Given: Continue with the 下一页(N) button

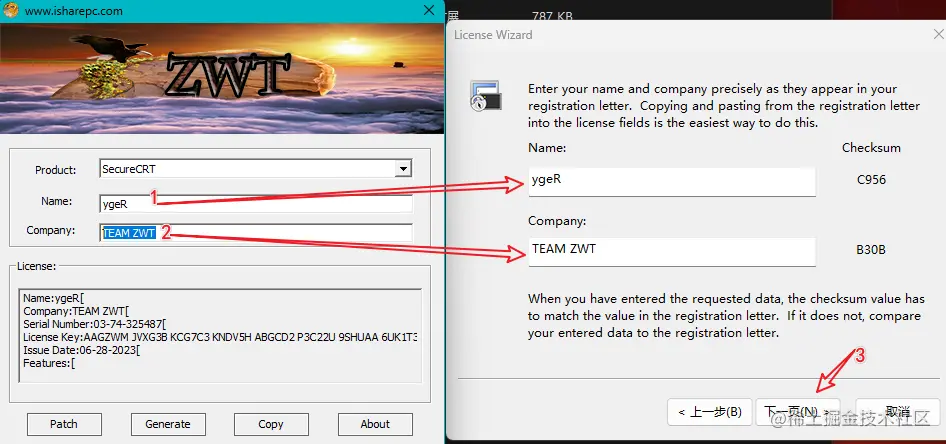Looking at the screenshot, I should [x=798, y=412].
